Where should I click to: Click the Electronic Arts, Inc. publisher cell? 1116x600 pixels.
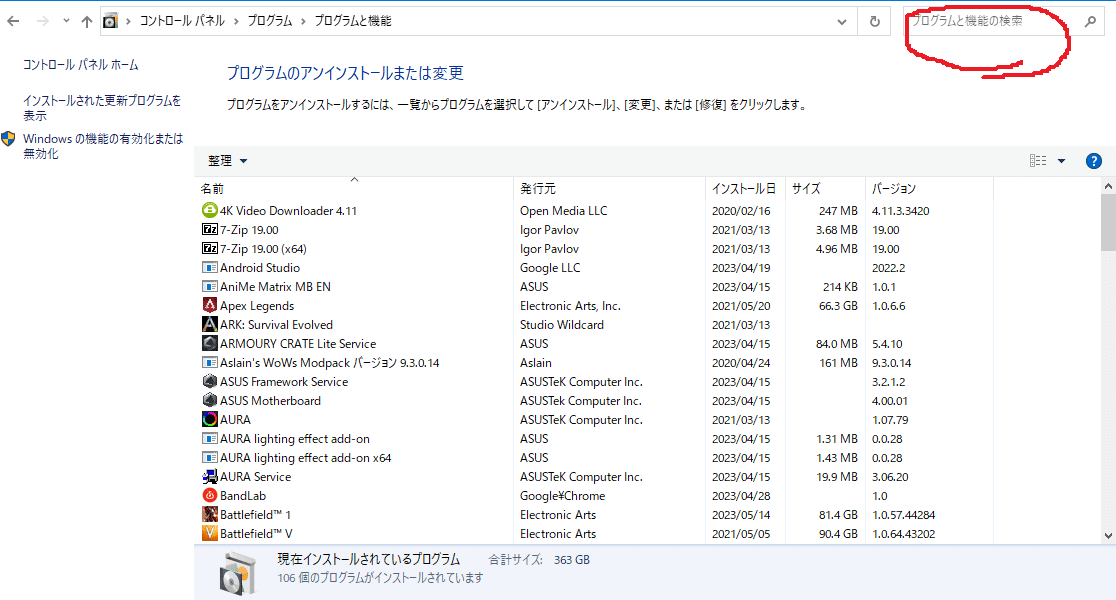tap(570, 305)
